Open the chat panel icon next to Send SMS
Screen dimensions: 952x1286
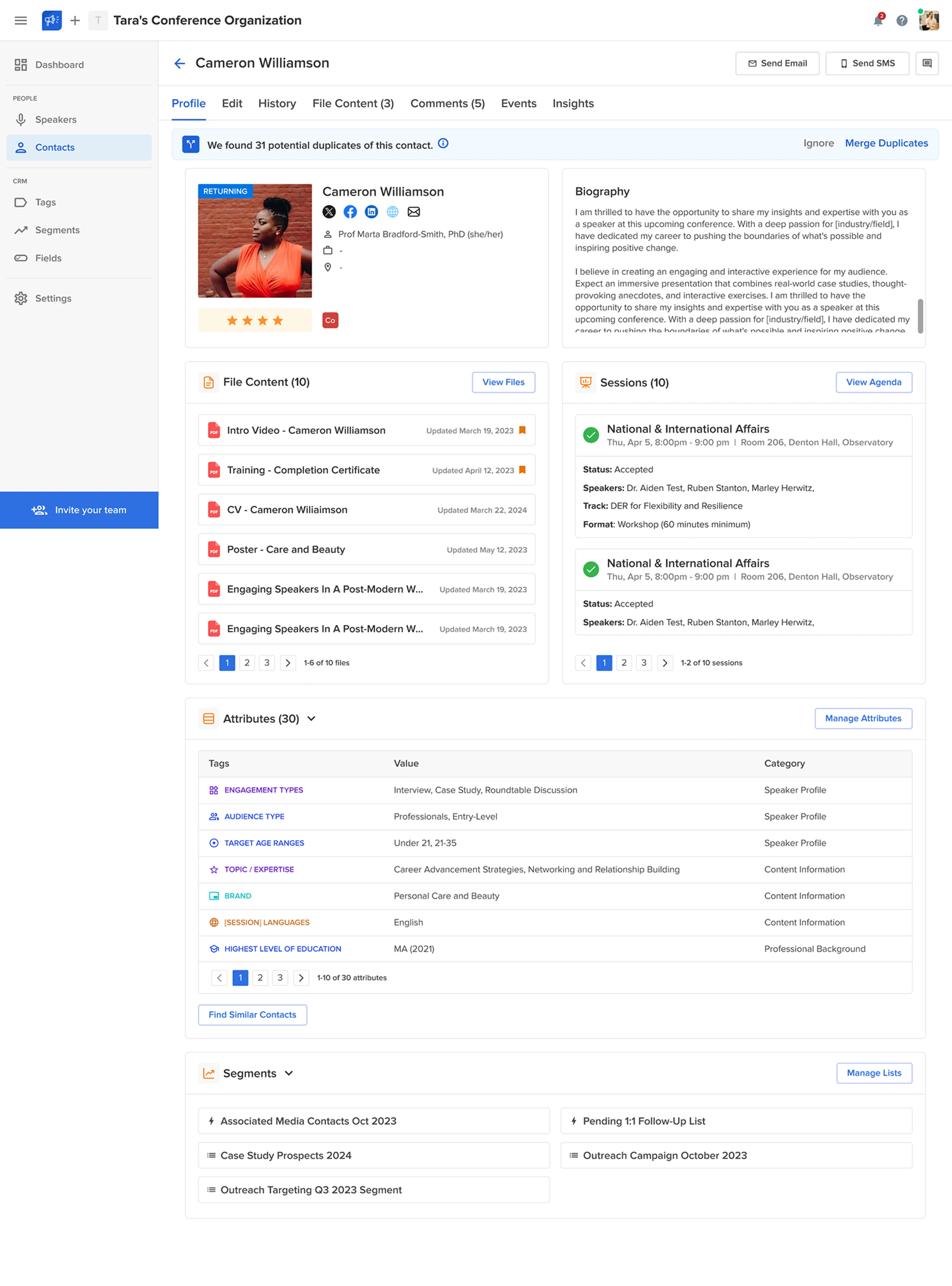[927, 63]
